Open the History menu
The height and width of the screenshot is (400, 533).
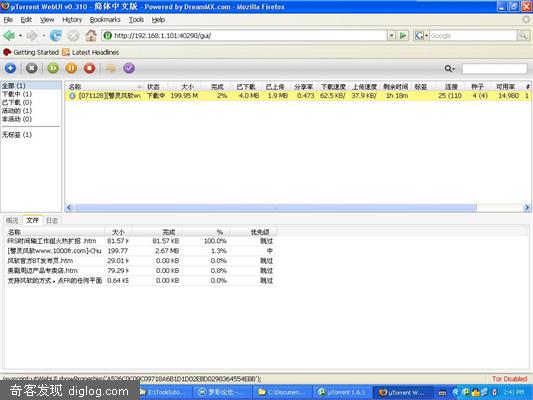pyautogui.click(x=72, y=20)
